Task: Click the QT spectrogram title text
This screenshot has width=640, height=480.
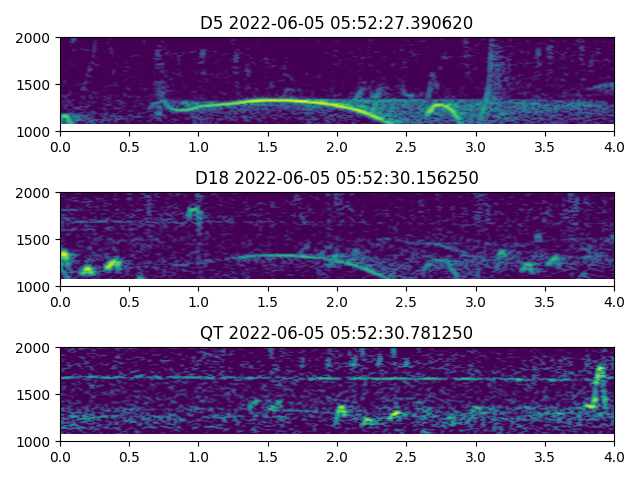Action: pyautogui.click(x=336, y=333)
